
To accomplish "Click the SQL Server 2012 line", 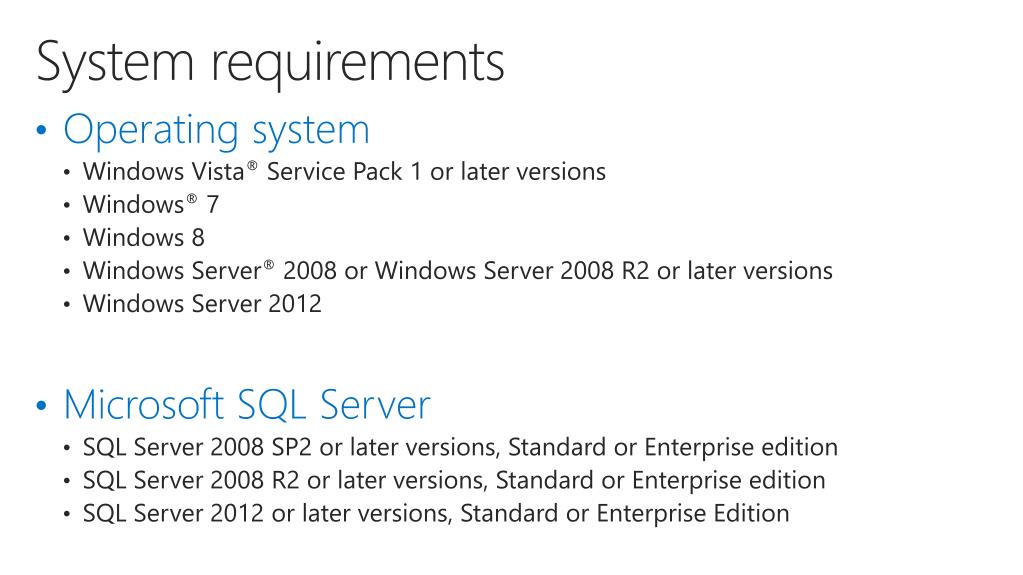I will coord(436,513).
